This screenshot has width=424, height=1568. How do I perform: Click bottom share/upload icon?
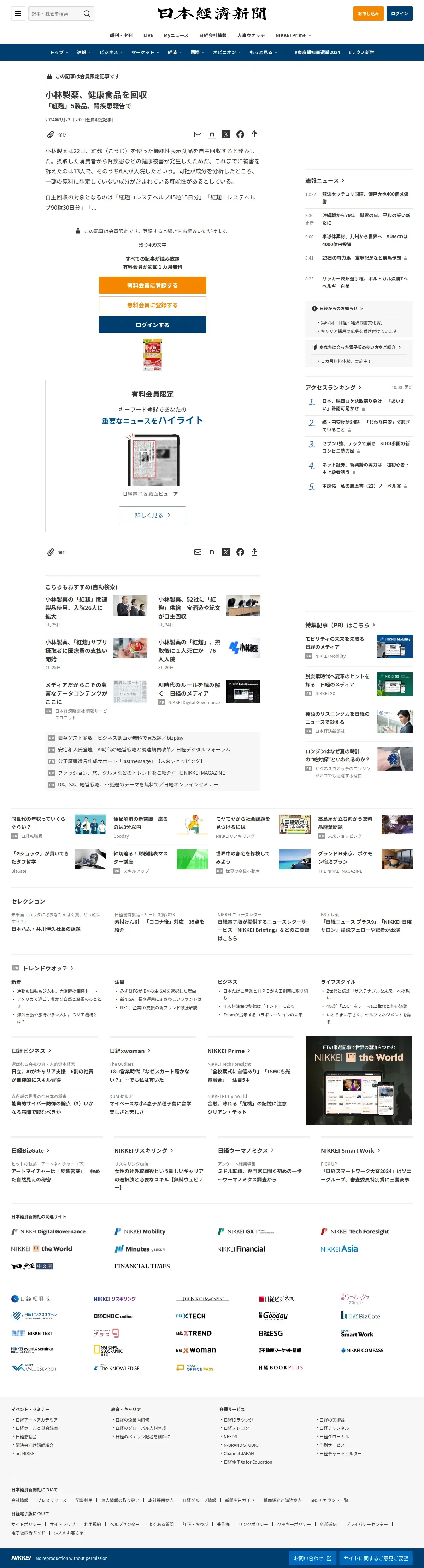tap(254, 552)
